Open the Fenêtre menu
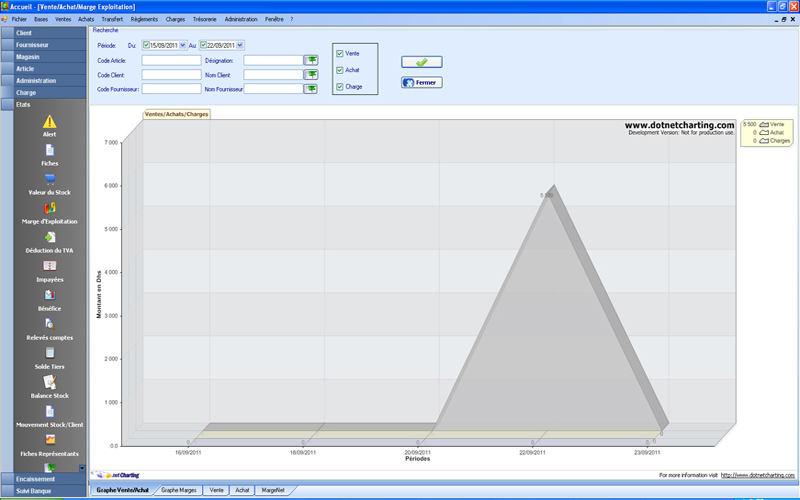The image size is (800, 500). click(274, 19)
